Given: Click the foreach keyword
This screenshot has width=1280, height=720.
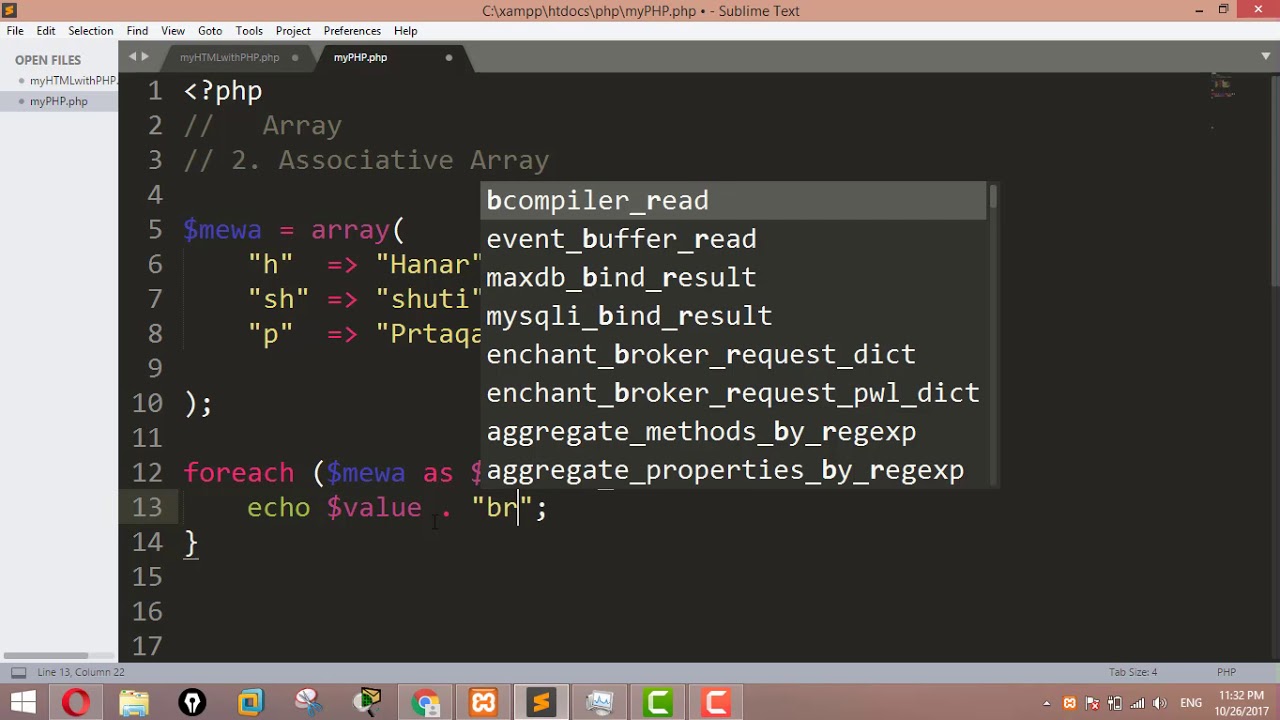Looking at the screenshot, I should click(x=239, y=472).
